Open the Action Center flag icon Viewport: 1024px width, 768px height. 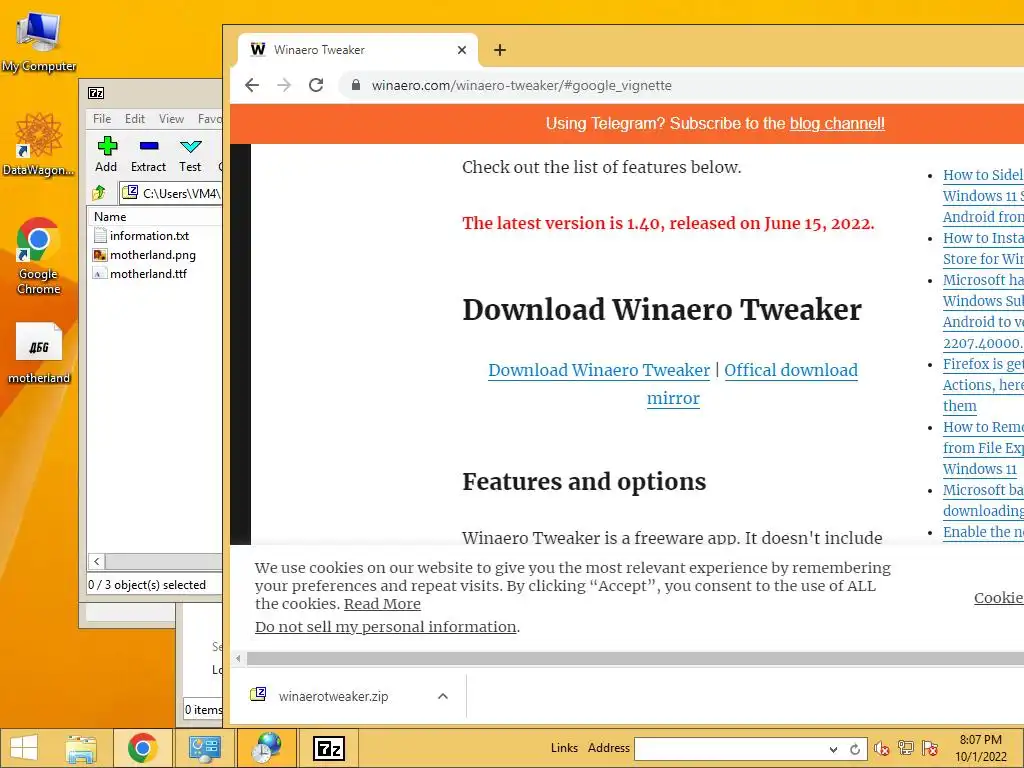930,748
